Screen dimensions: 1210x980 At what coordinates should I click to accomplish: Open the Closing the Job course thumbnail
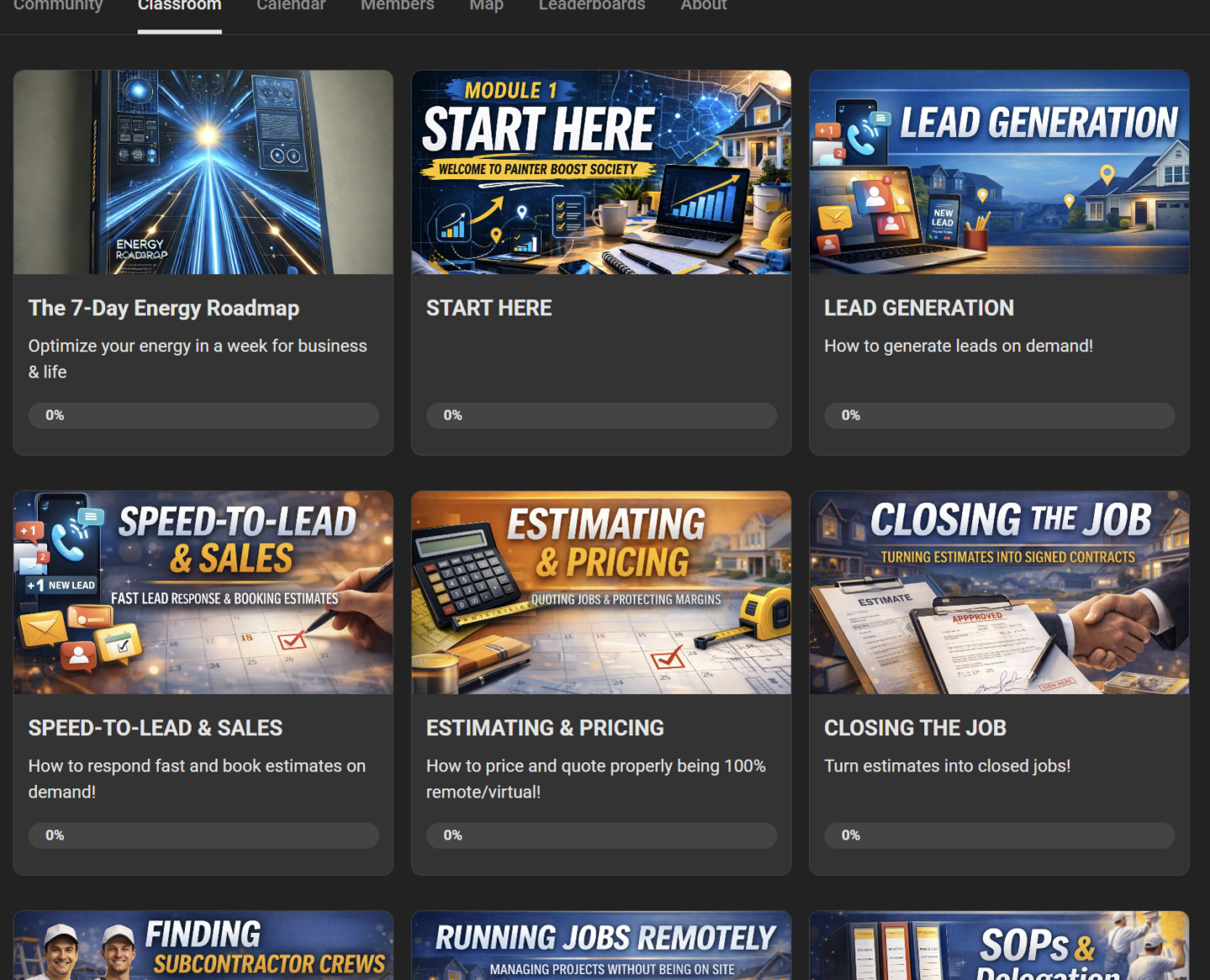pyautogui.click(x=999, y=593)
